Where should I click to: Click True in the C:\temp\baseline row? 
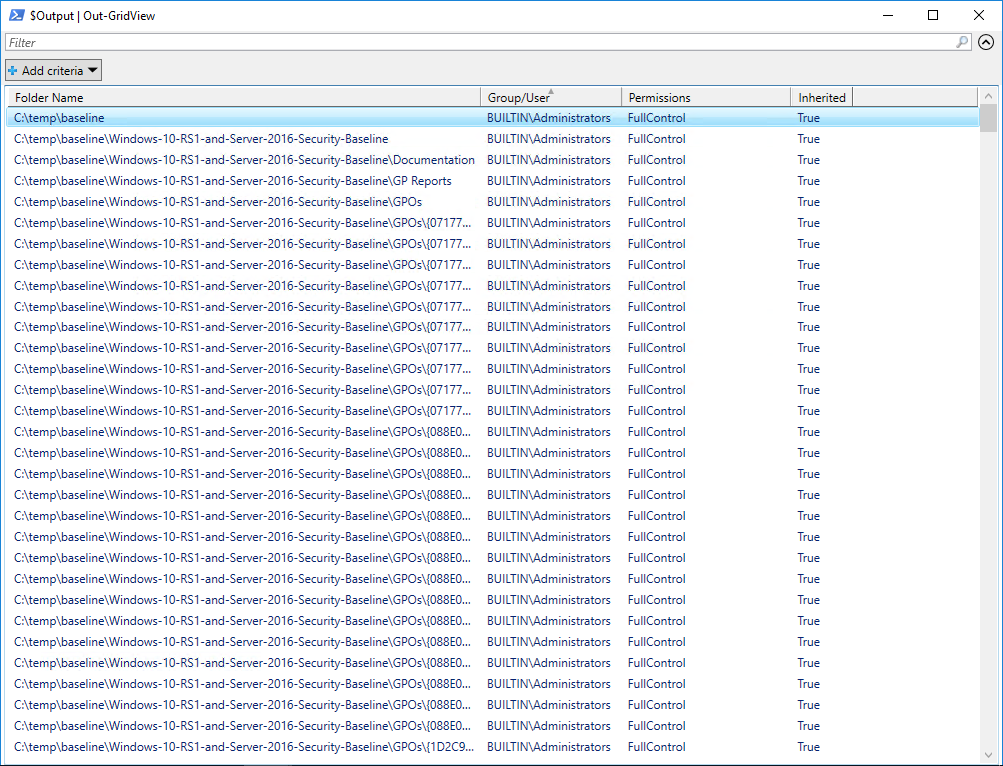809,118
